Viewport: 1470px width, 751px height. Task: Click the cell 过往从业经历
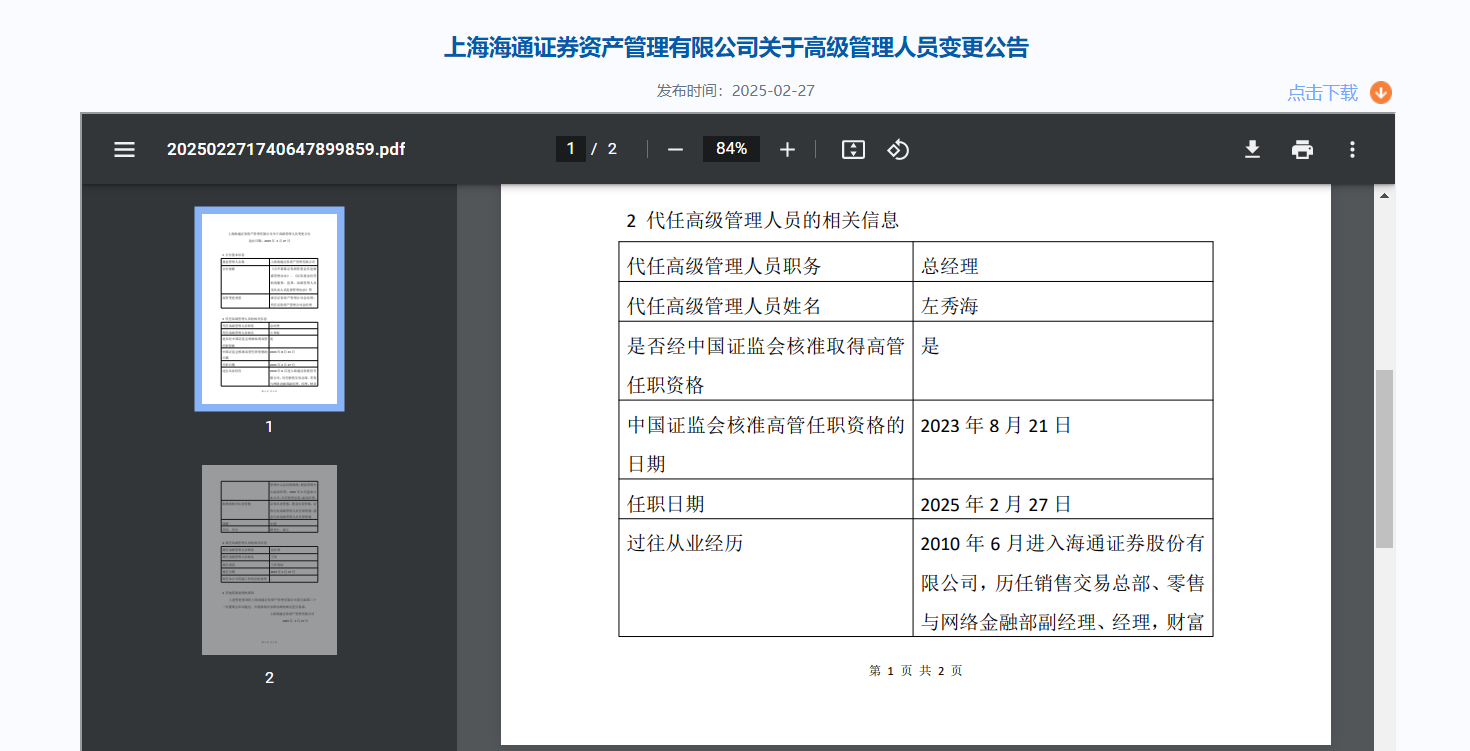point(766,577)
